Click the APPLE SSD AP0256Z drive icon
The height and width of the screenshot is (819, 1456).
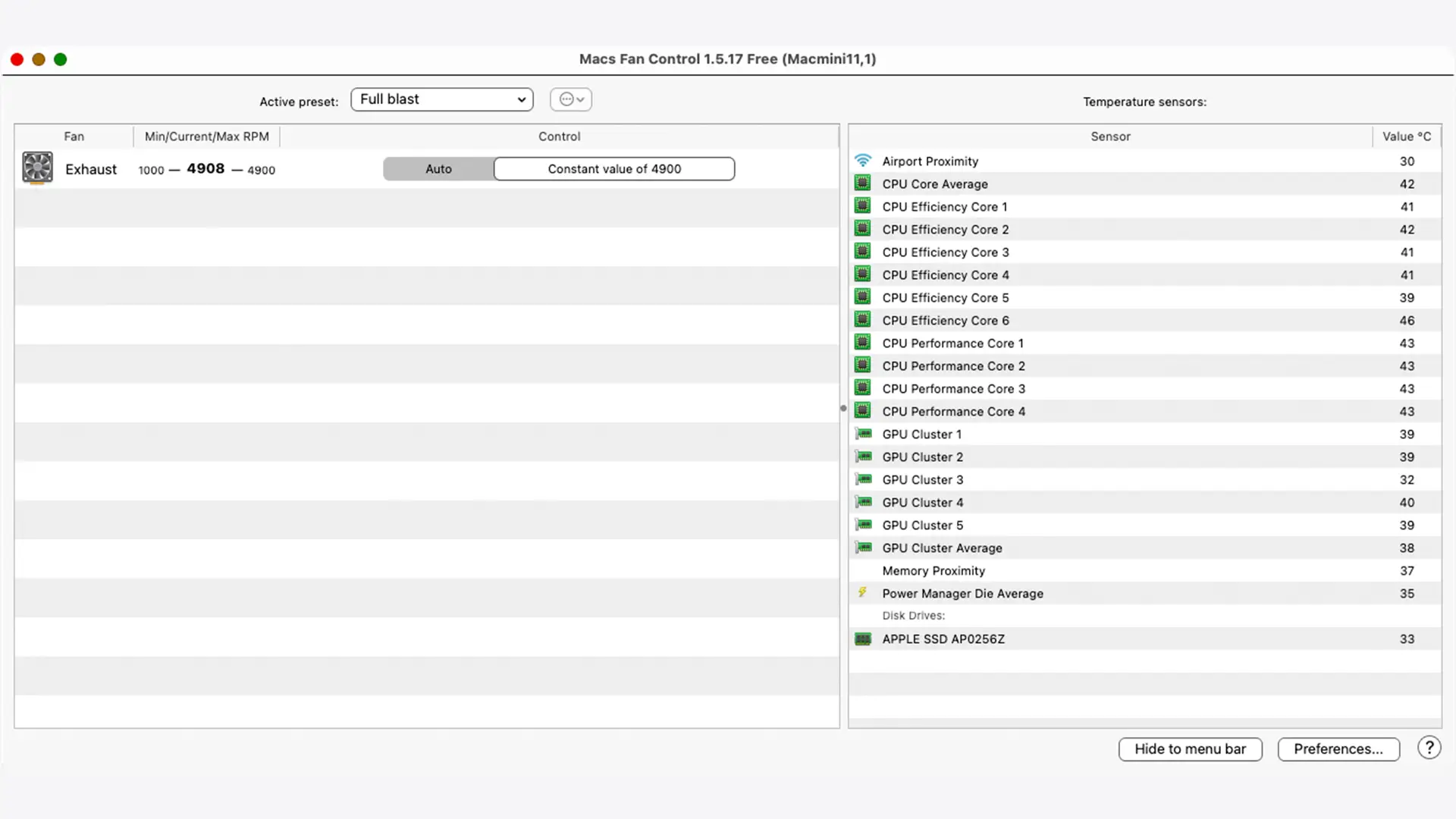[862, 639]
